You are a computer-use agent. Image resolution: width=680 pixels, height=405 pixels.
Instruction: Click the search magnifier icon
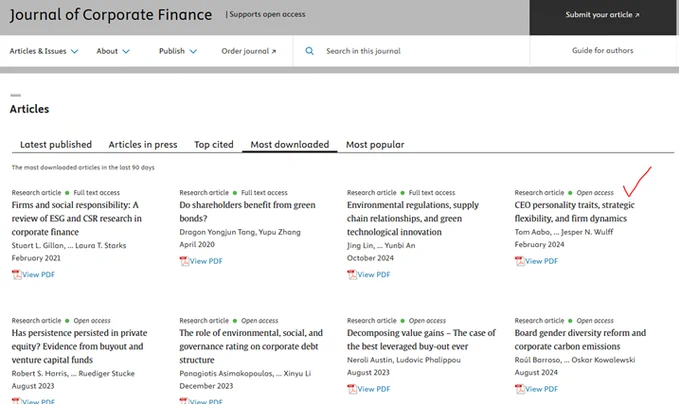pyautogui.click(x=309, y=51)
